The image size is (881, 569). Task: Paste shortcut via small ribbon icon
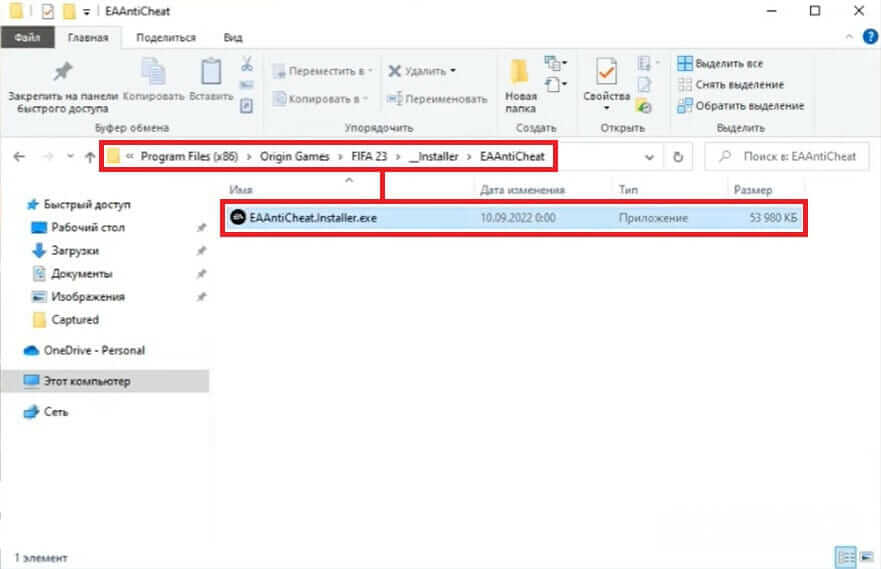point(247,106)
